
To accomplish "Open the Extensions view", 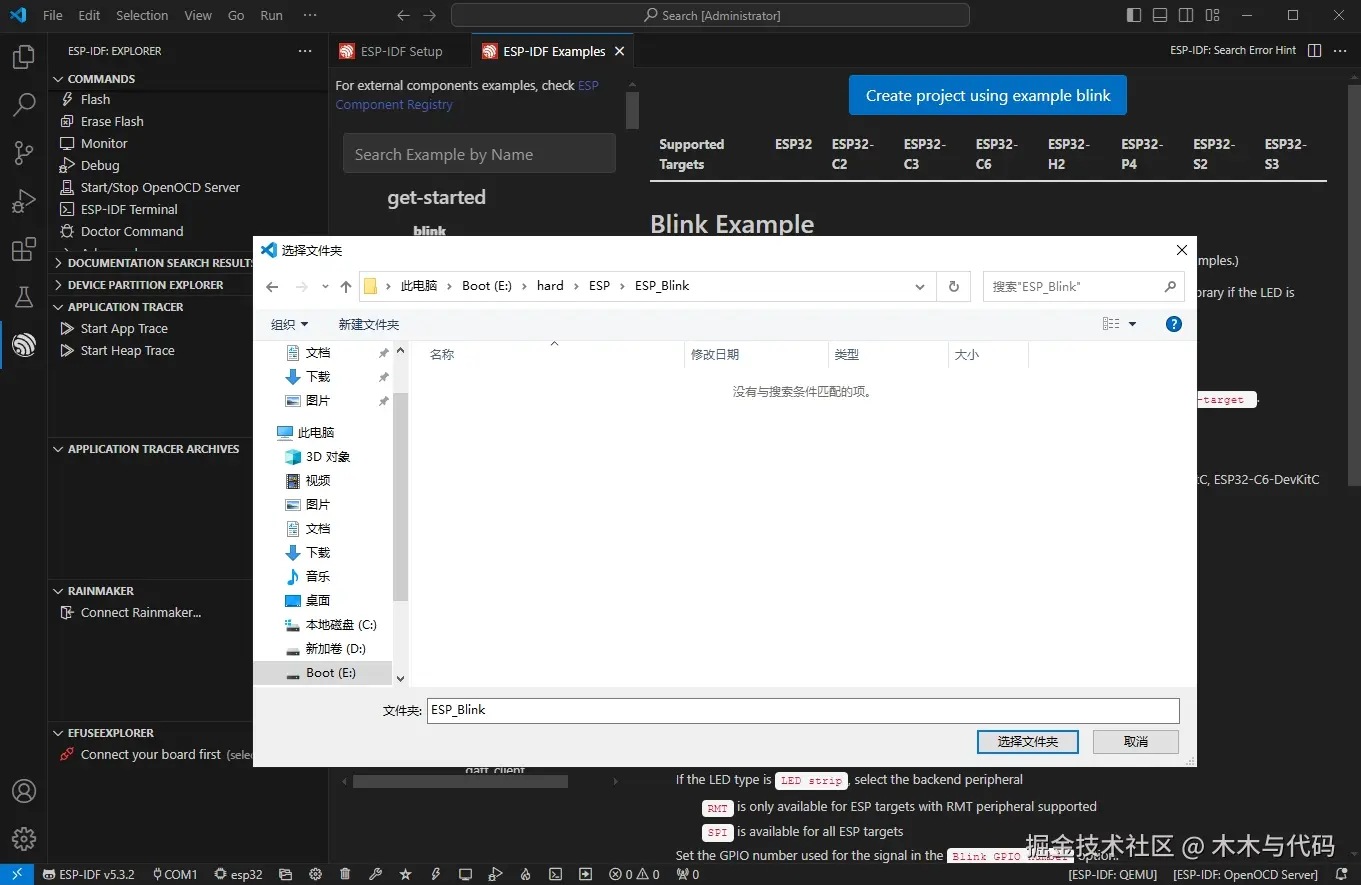I will (24, 249).
